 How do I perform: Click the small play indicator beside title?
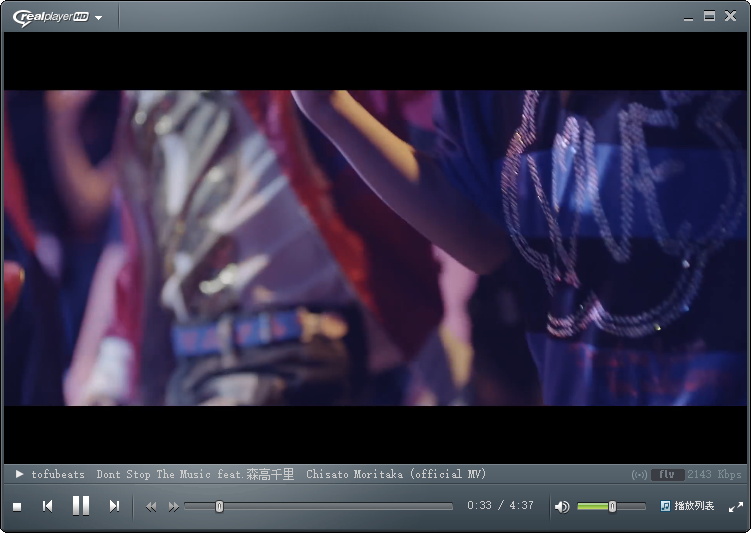click(x=19, y=474)
